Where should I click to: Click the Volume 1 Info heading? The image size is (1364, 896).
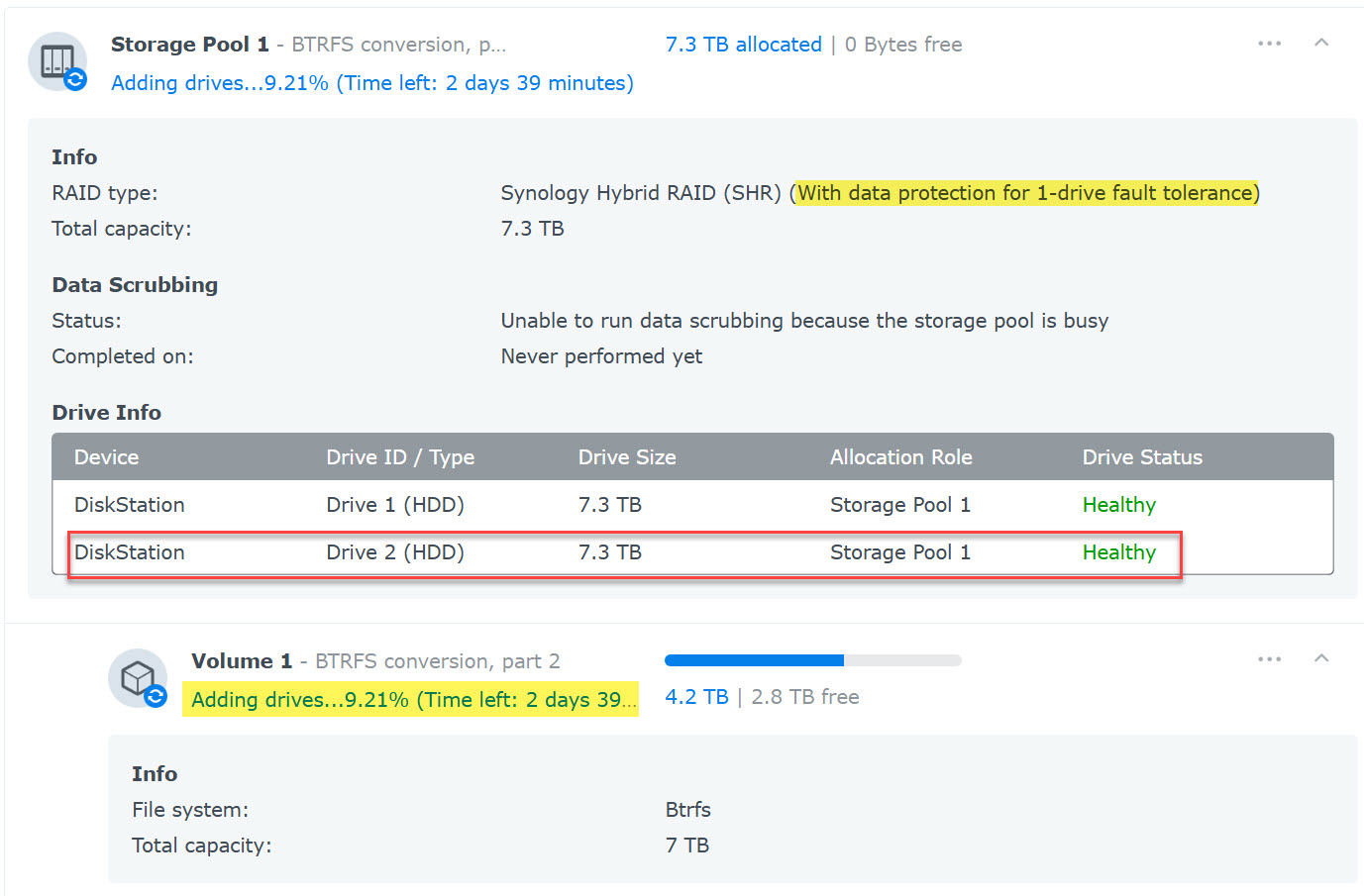click(x=155, y=774)
